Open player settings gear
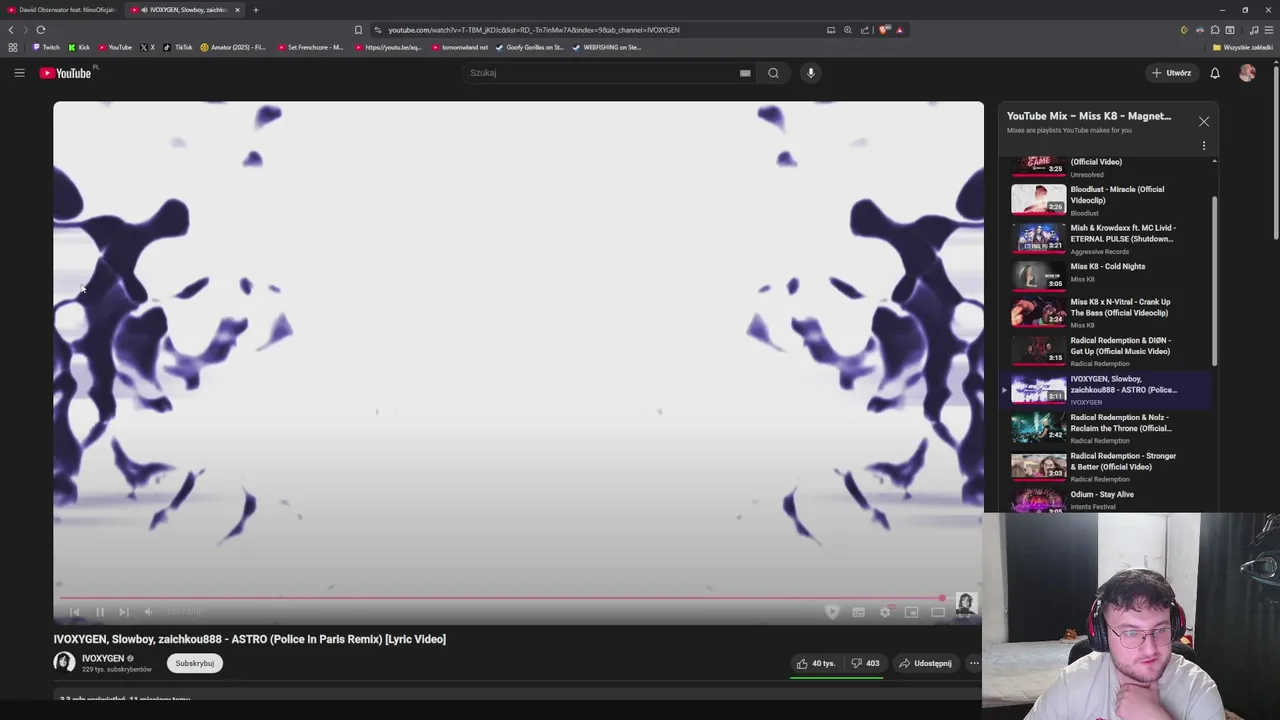 (885, 612)
